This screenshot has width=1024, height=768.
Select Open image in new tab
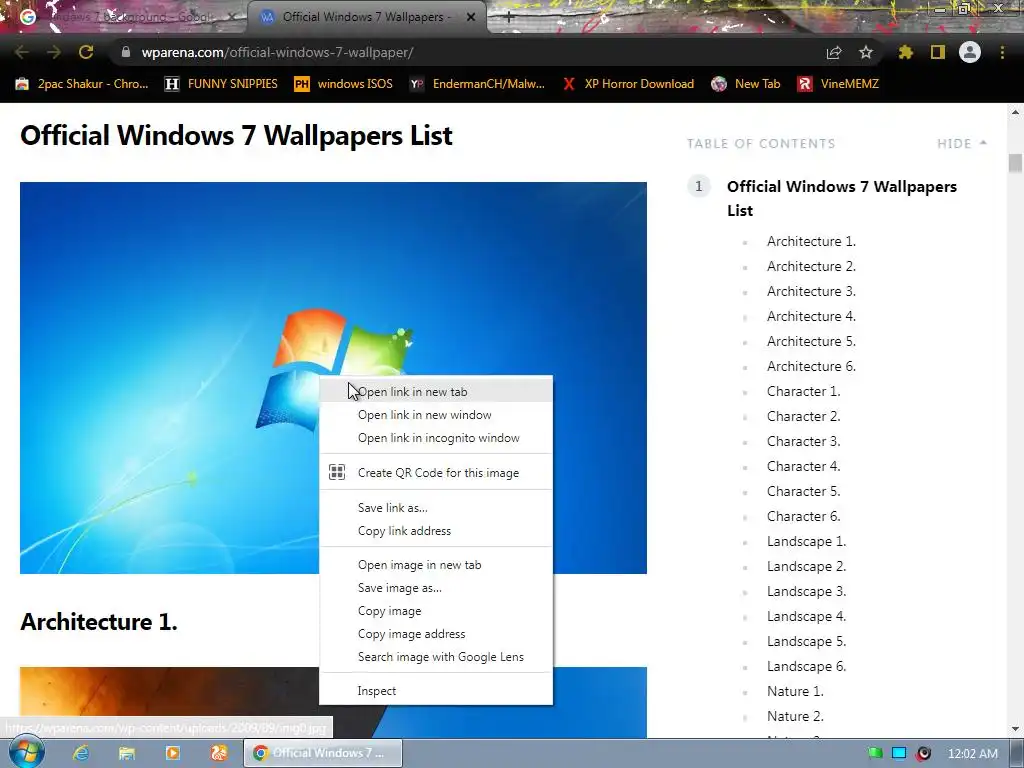[x=436, y=565]
